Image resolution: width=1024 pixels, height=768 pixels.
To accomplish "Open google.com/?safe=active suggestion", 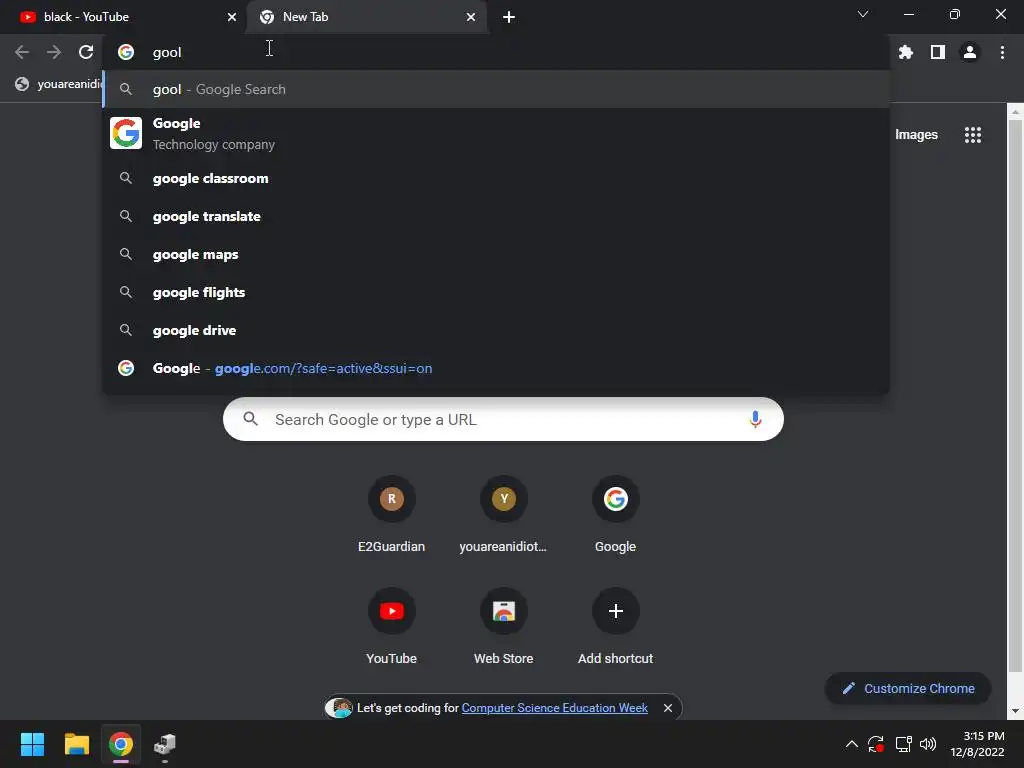I will (496, 368).
